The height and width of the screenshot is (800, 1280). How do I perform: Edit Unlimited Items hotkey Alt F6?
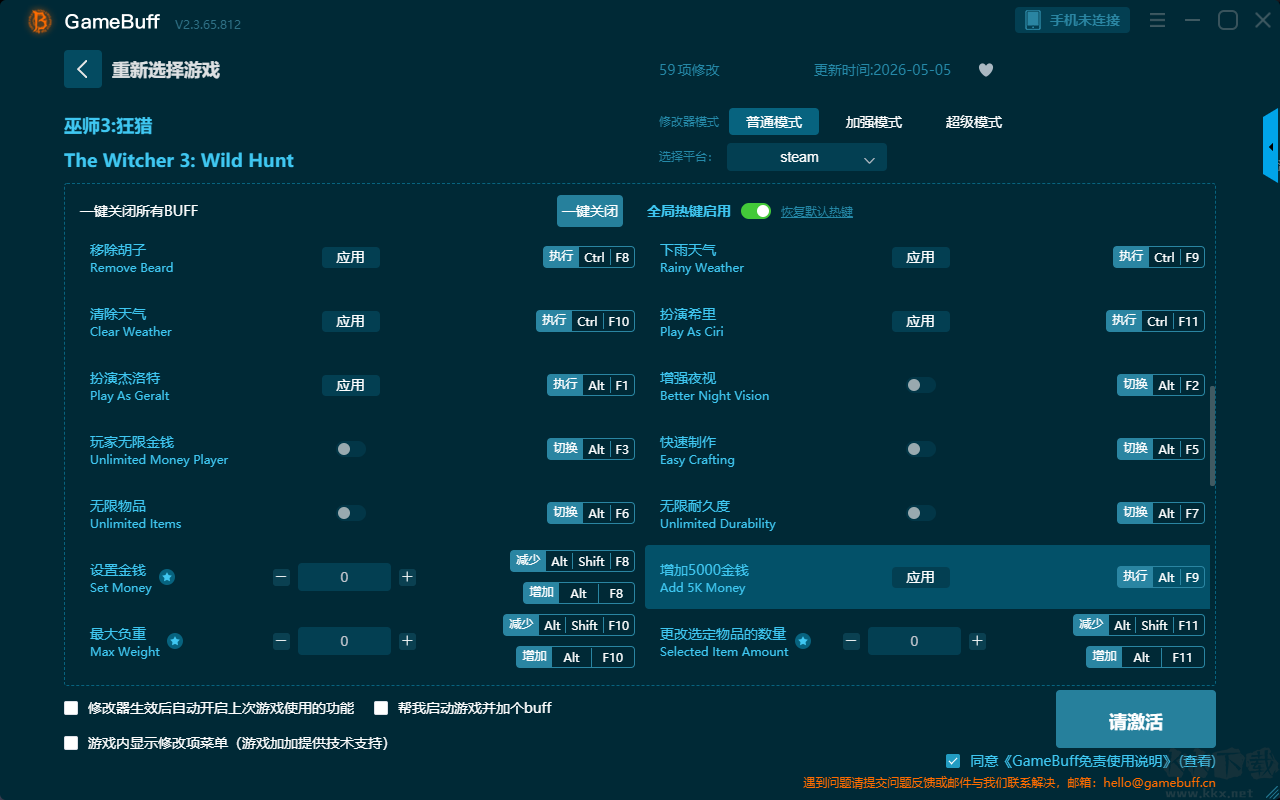click(591, 513)
